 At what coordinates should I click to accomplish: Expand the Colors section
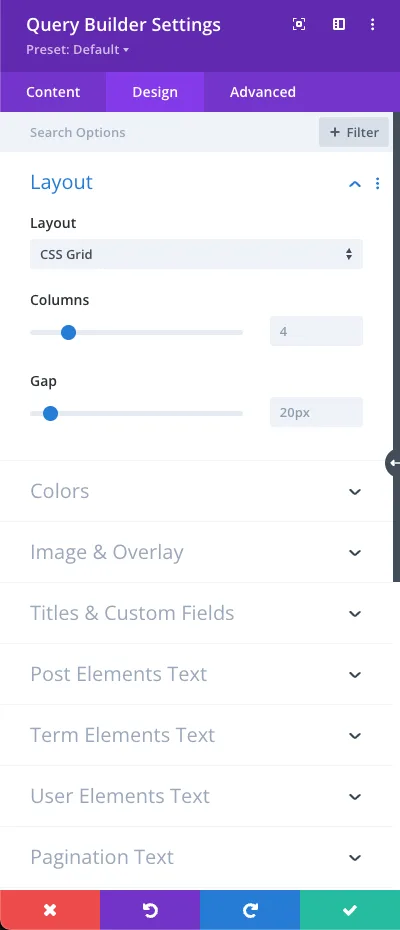[196, 491]
